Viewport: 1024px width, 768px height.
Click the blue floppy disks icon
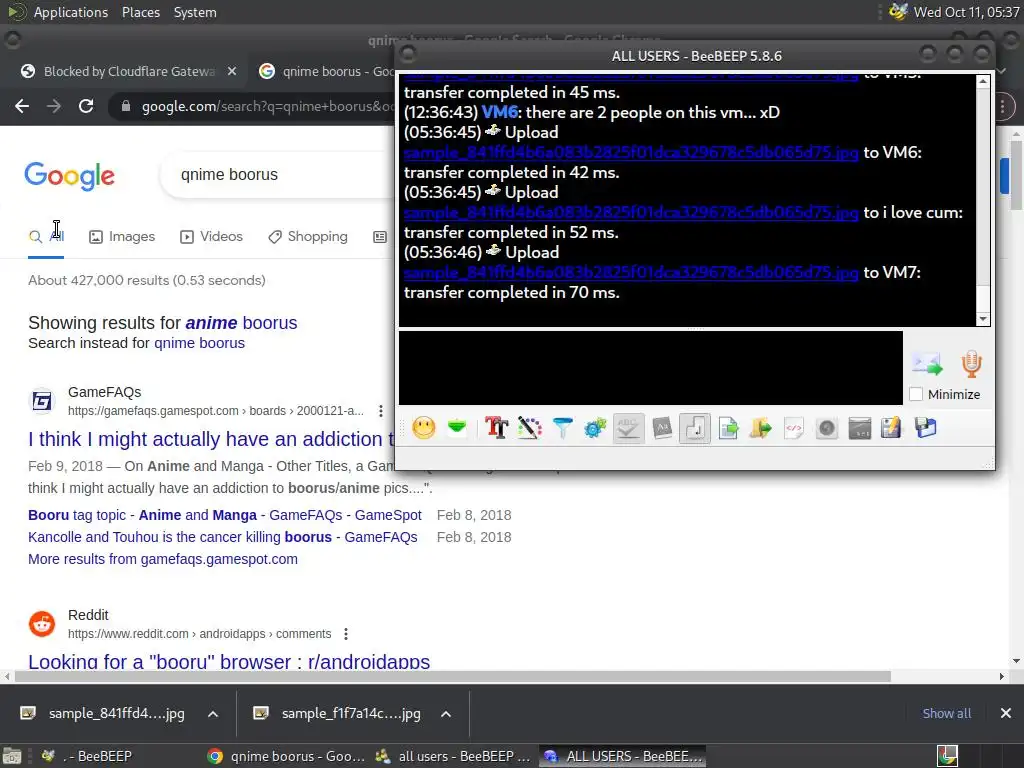(x=925, y=428)
